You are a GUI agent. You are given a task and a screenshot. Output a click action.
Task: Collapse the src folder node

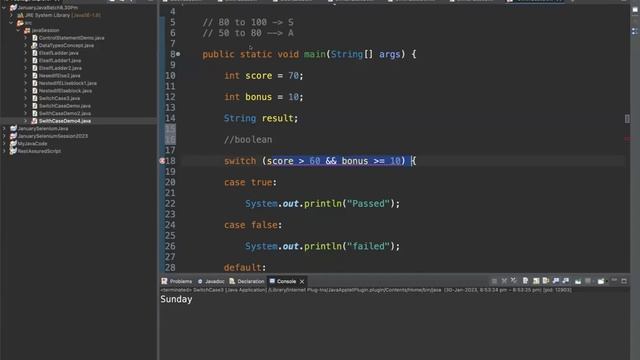coord(11,23)
